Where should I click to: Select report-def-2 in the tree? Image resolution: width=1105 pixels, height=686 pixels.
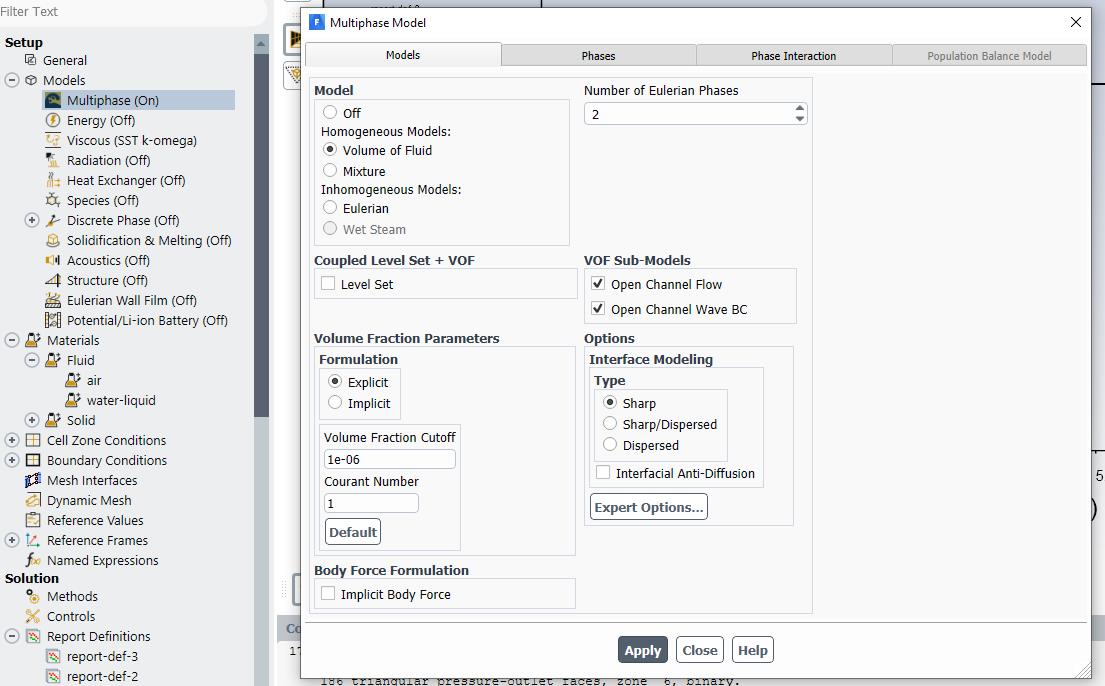coord(102,676)
